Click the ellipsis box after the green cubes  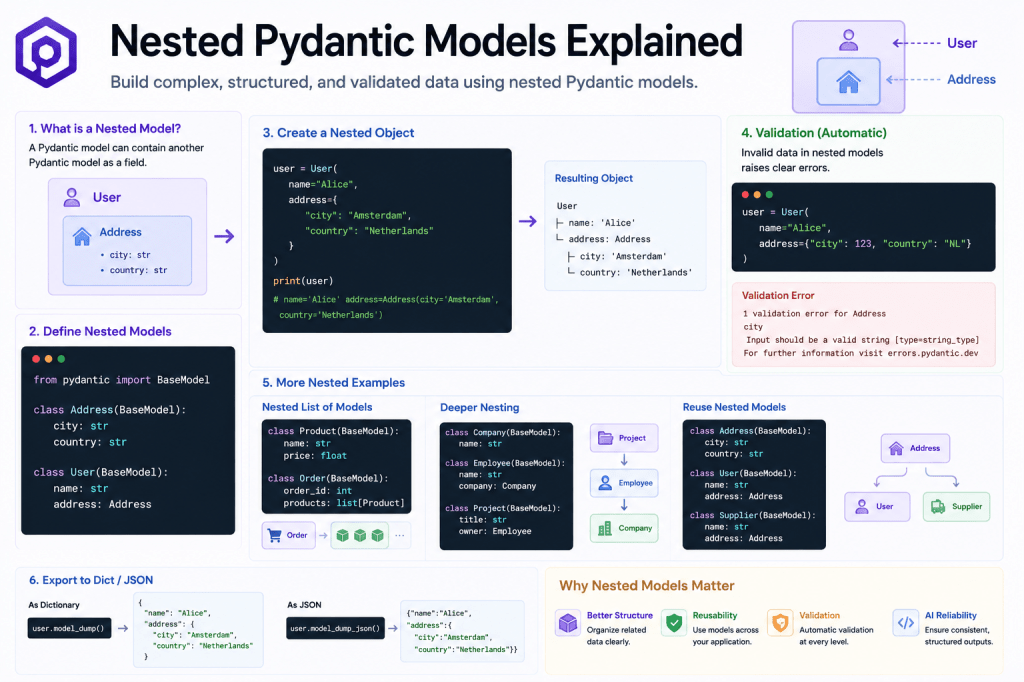400,535
